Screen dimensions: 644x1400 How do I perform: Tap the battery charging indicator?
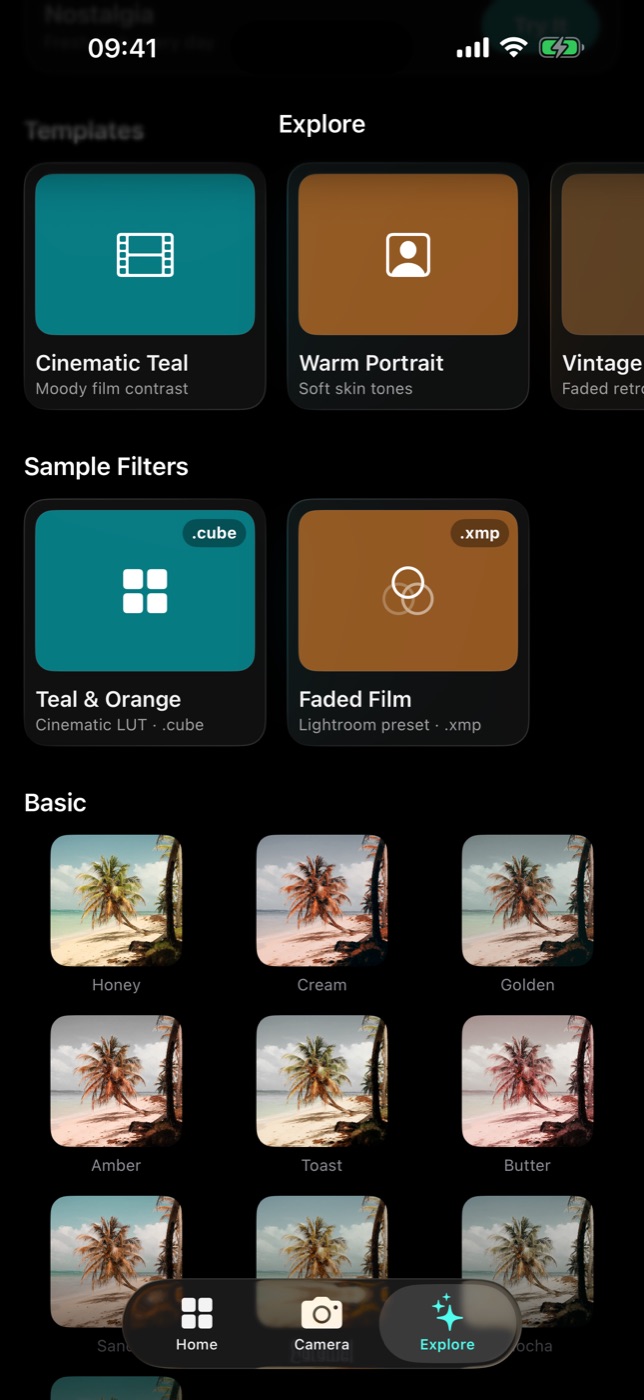[562, 47]
